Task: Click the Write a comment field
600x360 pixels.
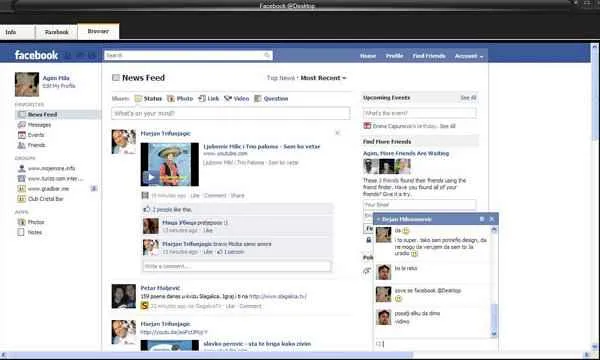Action: (x=237, y=266)
